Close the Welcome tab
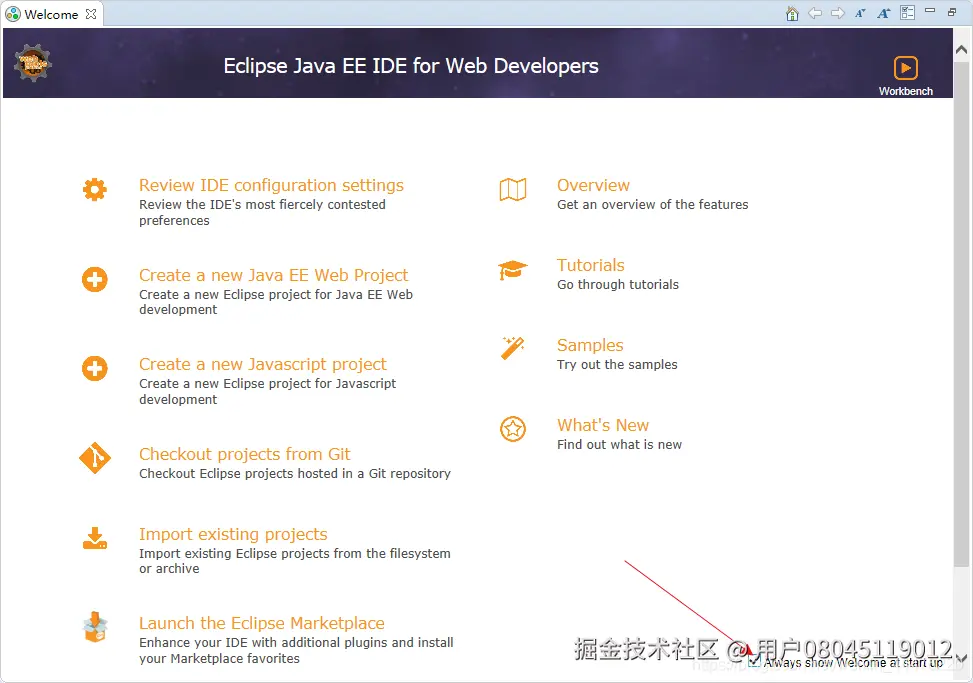Viewport: 973px width, 683px height. coord(91,14)
